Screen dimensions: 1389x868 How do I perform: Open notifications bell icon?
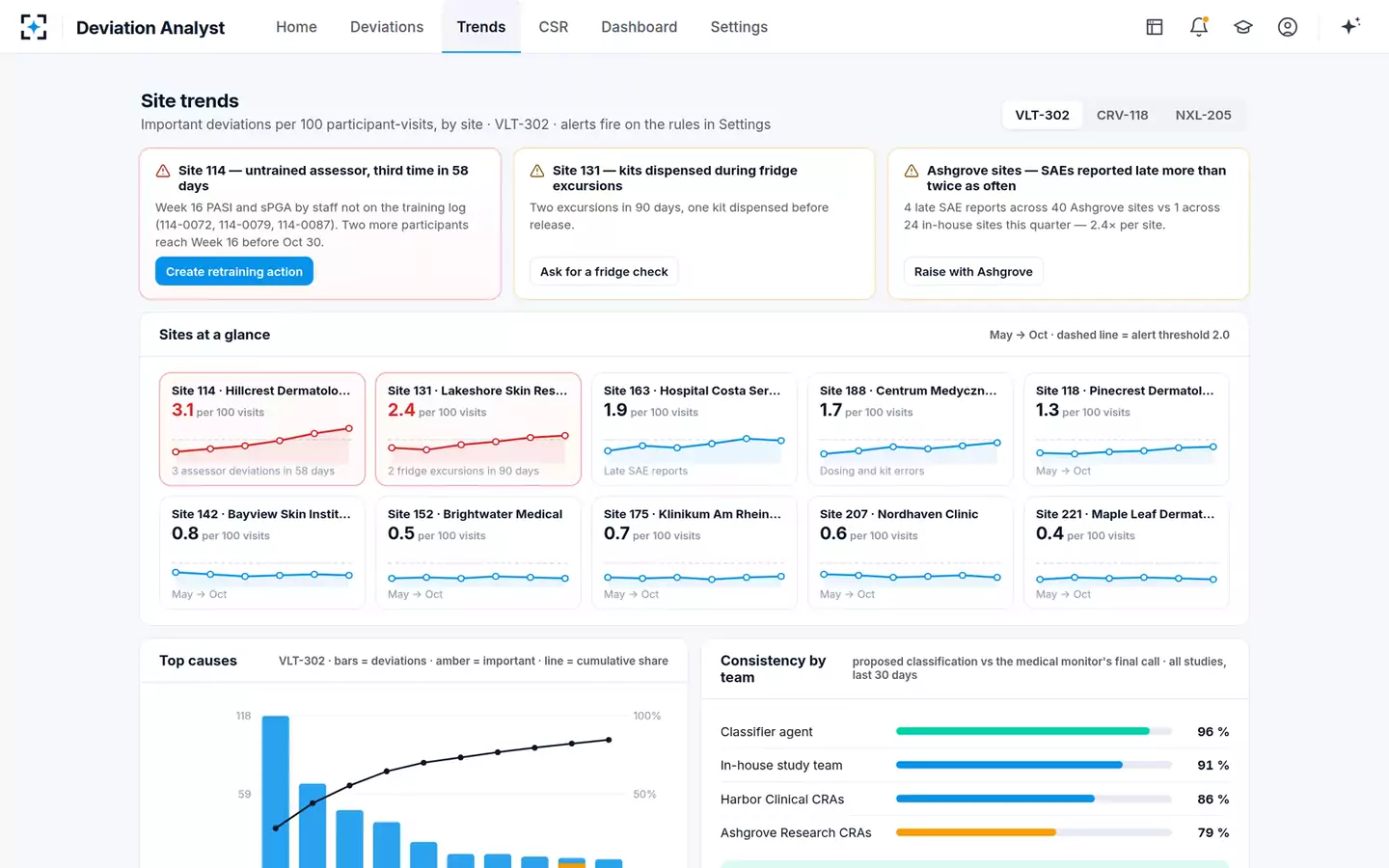tap(1199, 27)
